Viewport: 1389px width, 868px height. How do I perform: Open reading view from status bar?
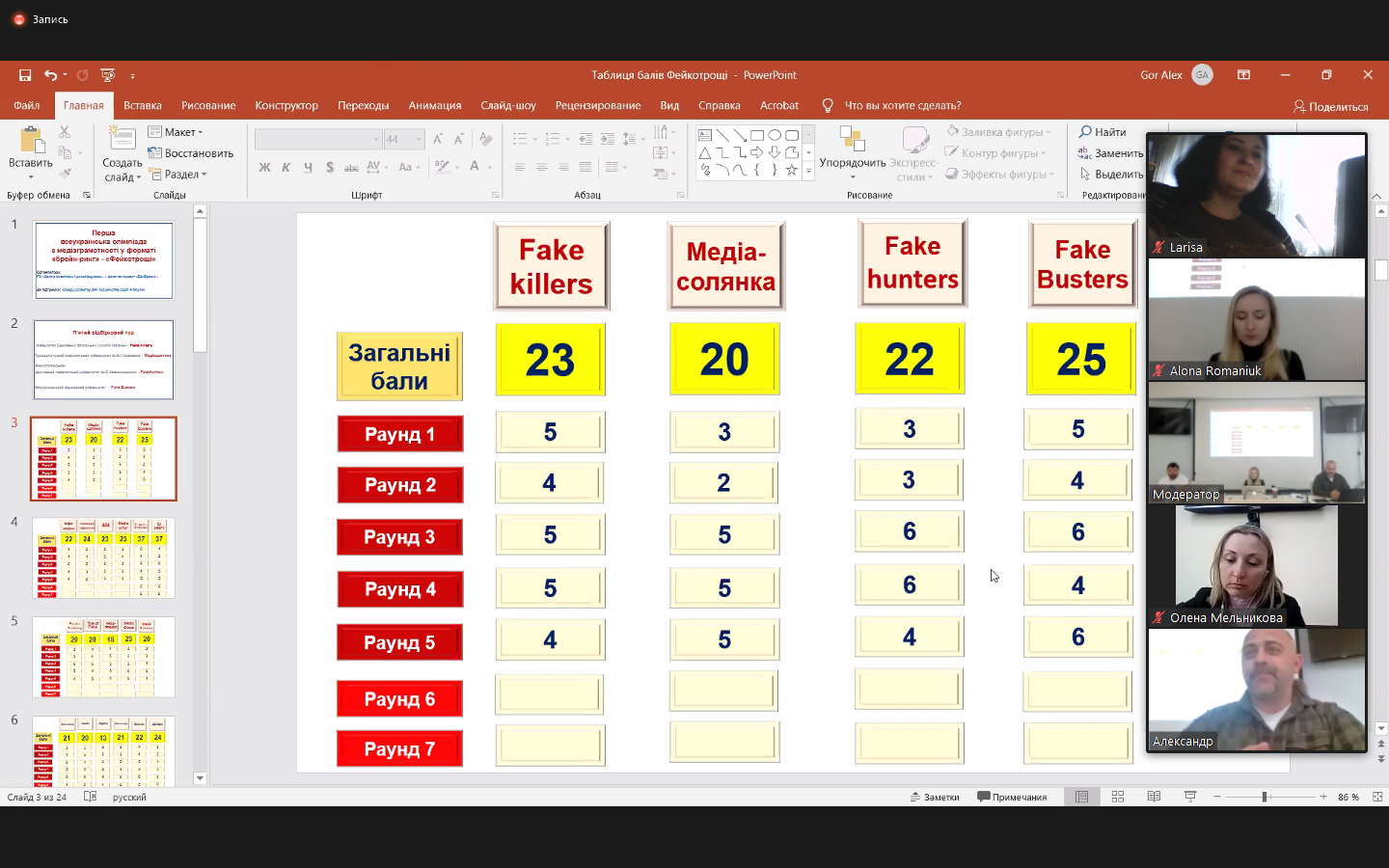pyautogui.click(x=1154, y=797)
